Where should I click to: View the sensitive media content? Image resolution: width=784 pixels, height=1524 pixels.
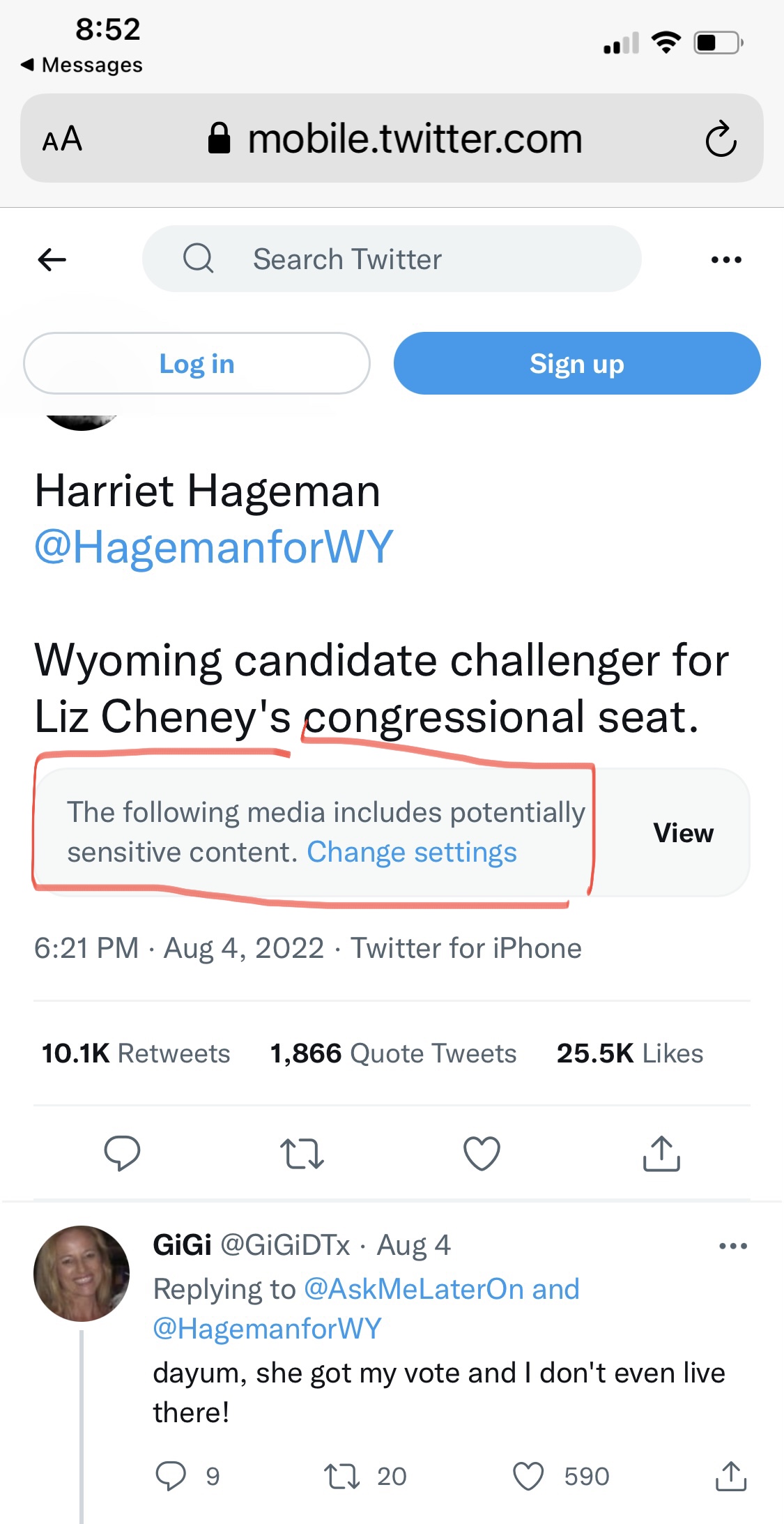(683, 833)
